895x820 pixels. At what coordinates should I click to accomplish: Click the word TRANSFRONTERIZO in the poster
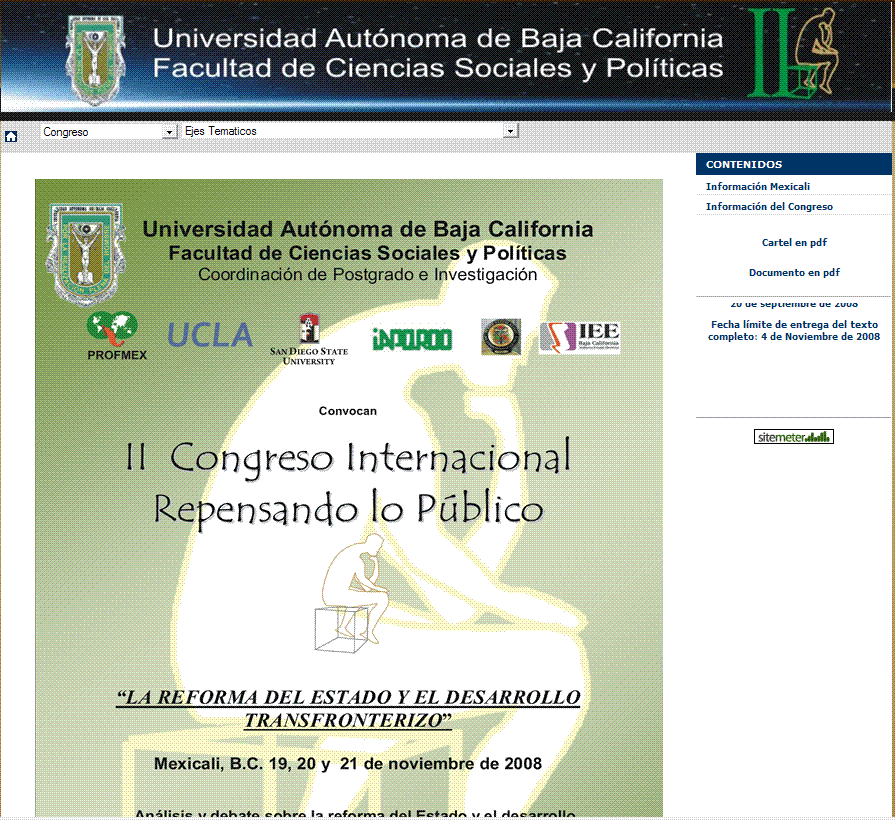tap(348, 720)
